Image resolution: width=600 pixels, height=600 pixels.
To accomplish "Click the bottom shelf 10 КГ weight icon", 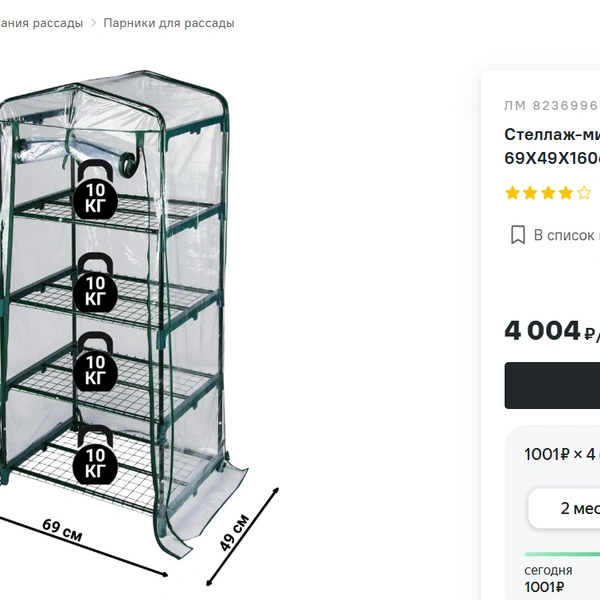I will [95, 455].
